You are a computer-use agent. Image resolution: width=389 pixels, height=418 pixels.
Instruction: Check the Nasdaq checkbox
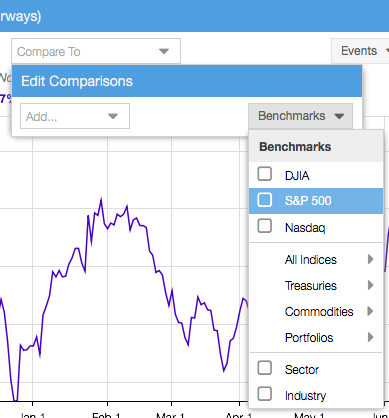click(x=265, y=226)
